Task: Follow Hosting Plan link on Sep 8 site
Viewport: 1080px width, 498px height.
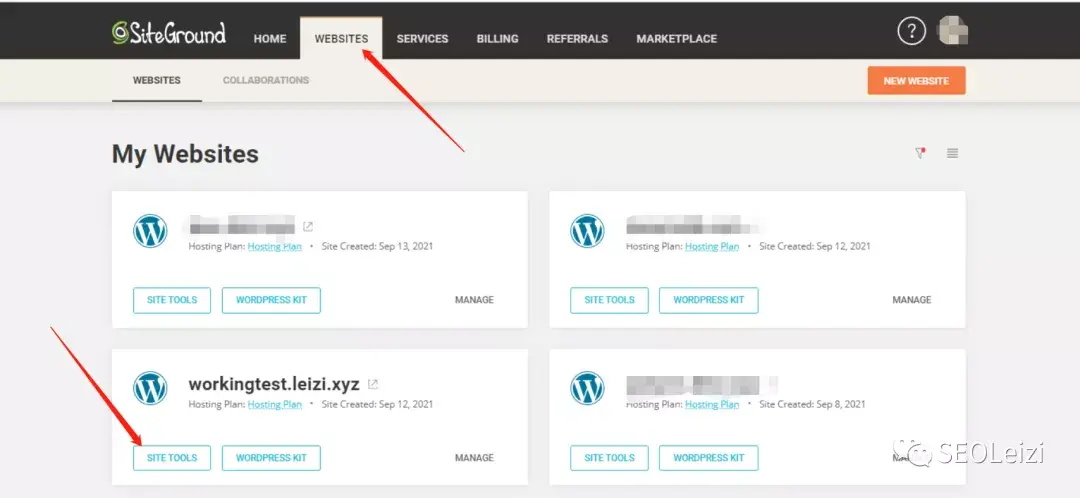Action: [712, 404]
